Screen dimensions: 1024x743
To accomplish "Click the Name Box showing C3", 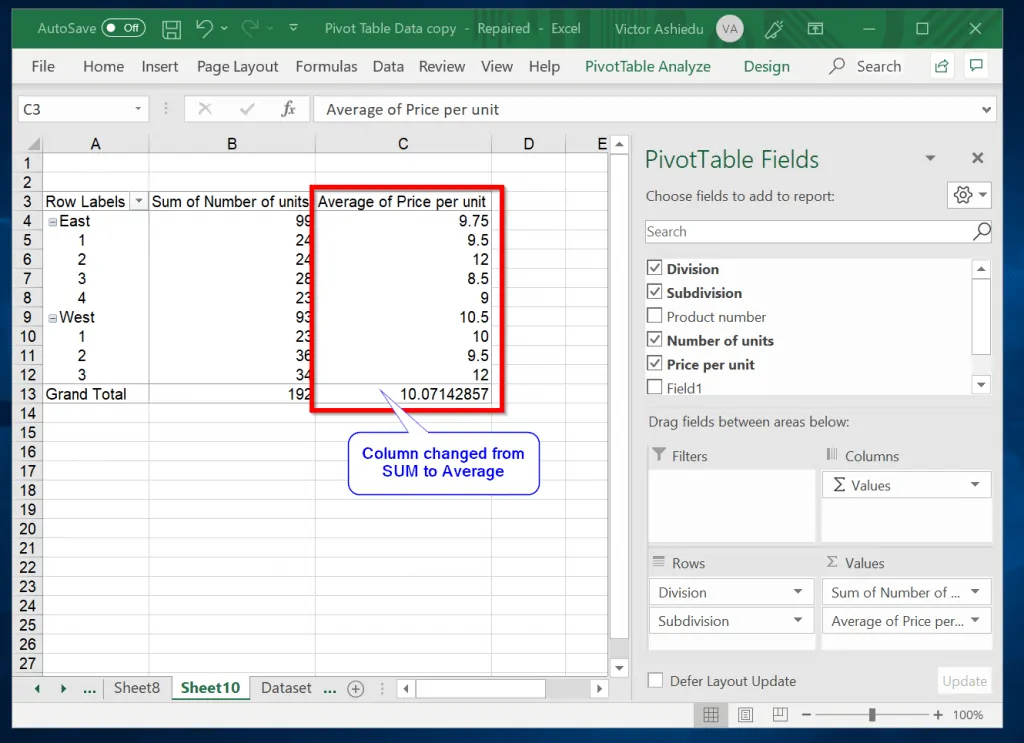I will 74,109.
